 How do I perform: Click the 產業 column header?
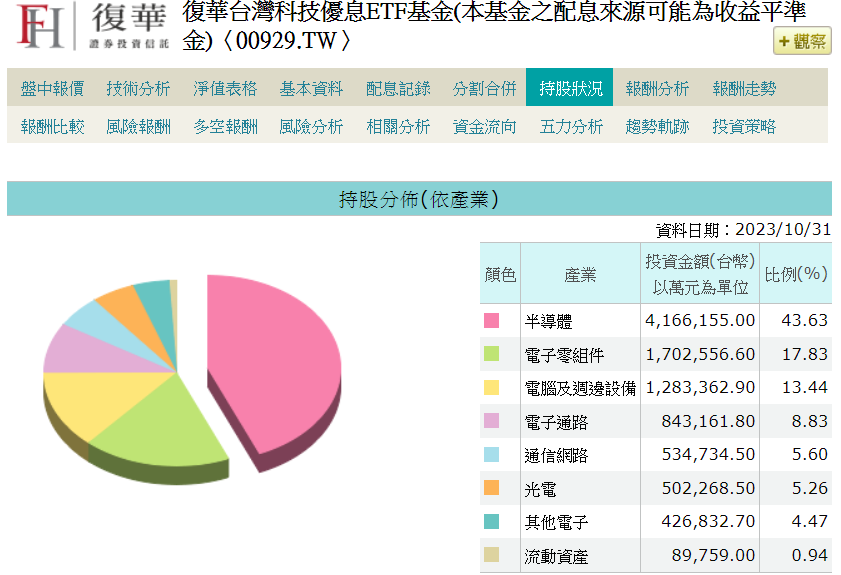pyautogui.click(x=580, y=275)
